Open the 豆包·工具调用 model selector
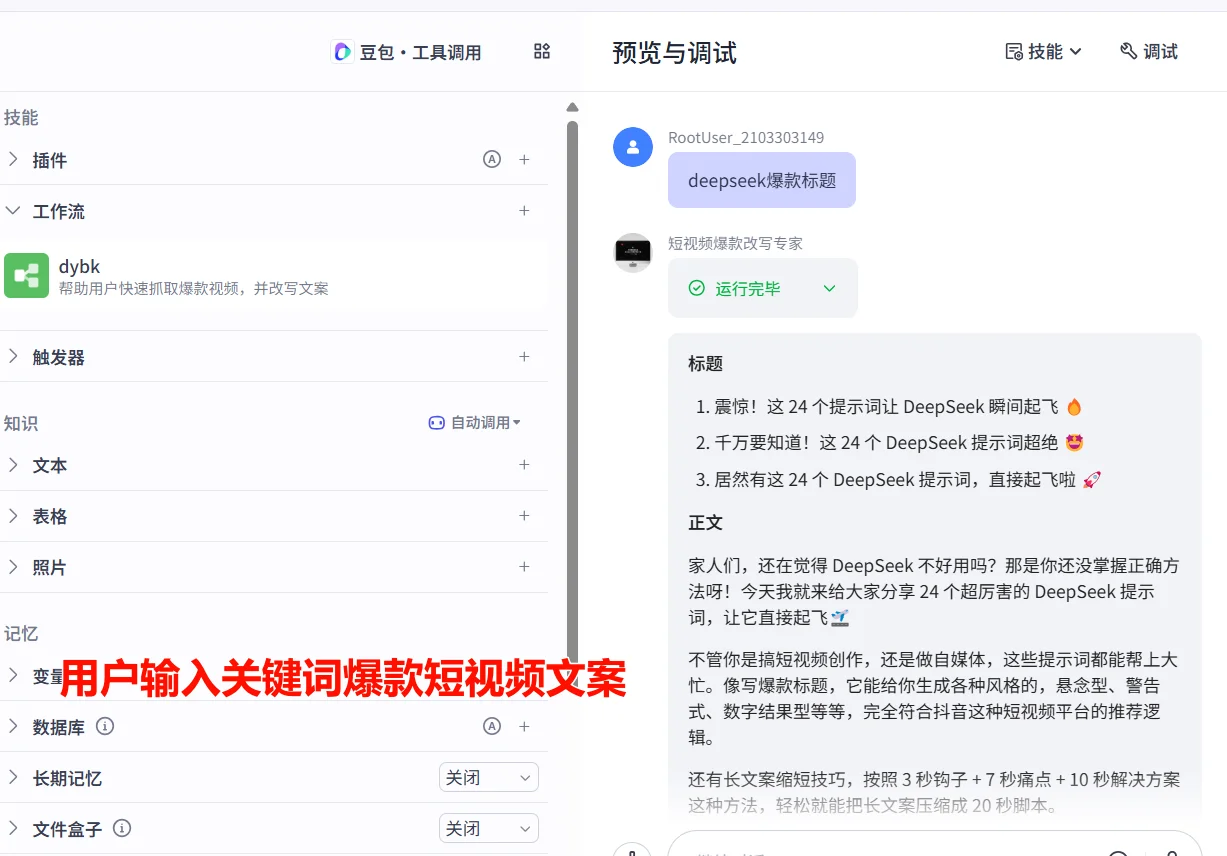 407,52
